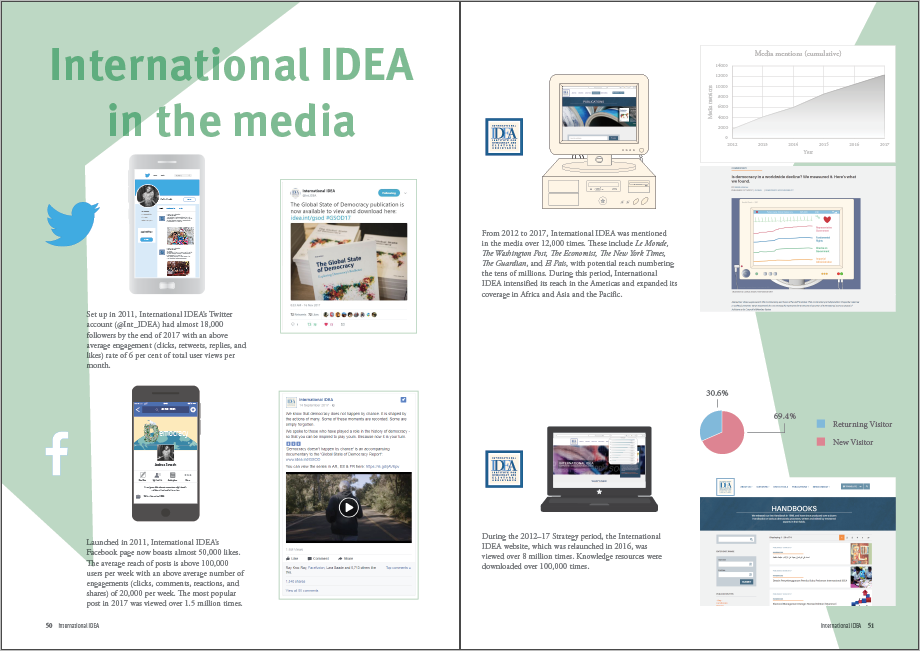920x651 pixels.
Task: Click the first handbook cover thumbnail in the list
Action: pos(861,554)
